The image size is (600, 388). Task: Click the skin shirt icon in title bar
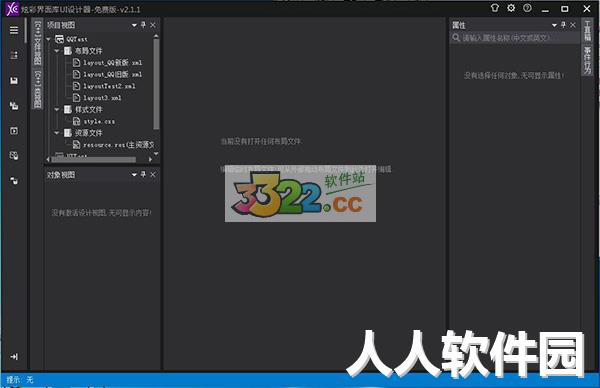click(x=495, y=8)
